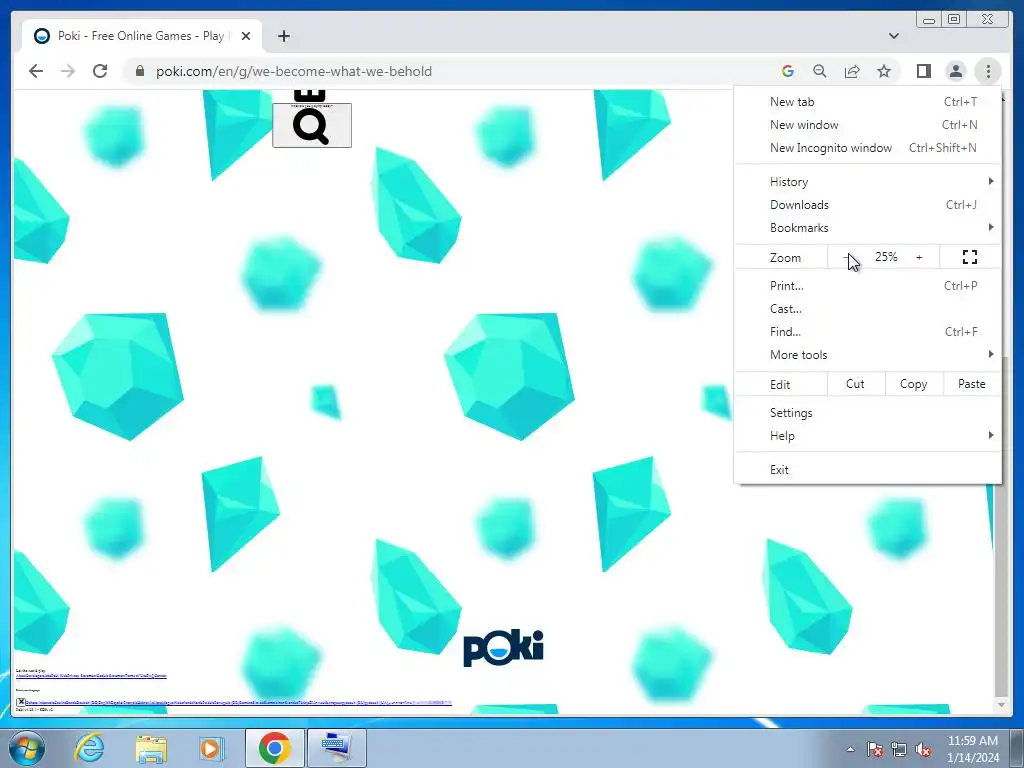This screenshot has height=768, width=1024.
Task: Click the Chrome taskbar icon
Action: [275, 748]
